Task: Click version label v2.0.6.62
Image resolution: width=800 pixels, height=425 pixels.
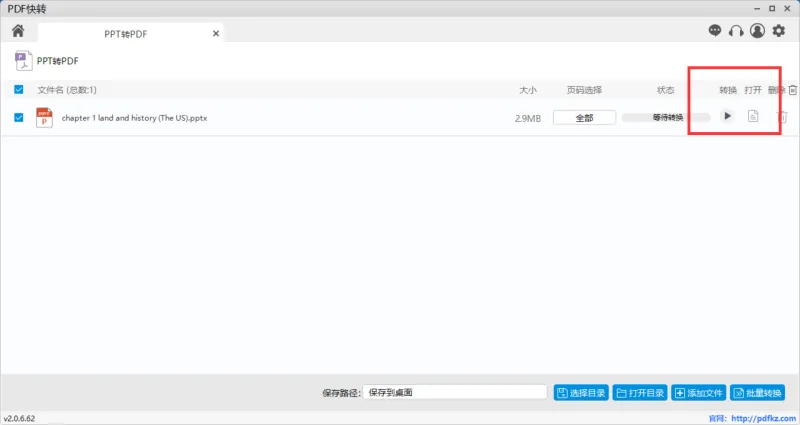Action: [x=19, y=418]
